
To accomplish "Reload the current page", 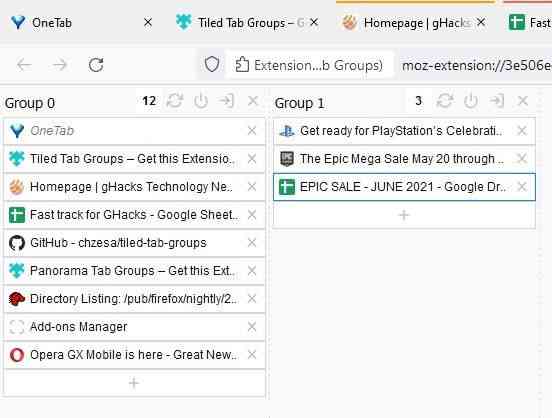I will coord(96,65).
